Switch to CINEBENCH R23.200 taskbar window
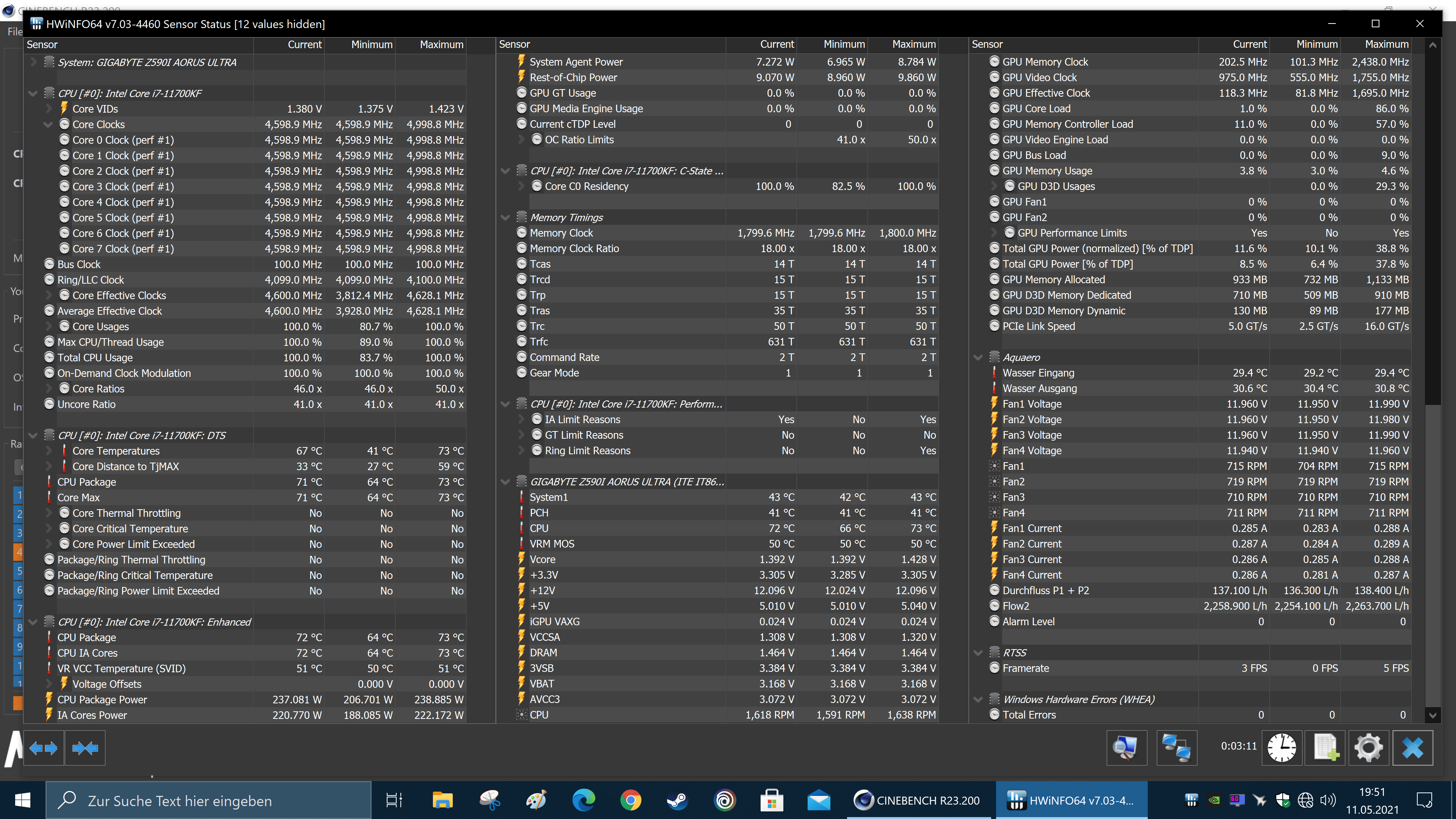Screen dimensions: 1456x819 tap(918, 800)
